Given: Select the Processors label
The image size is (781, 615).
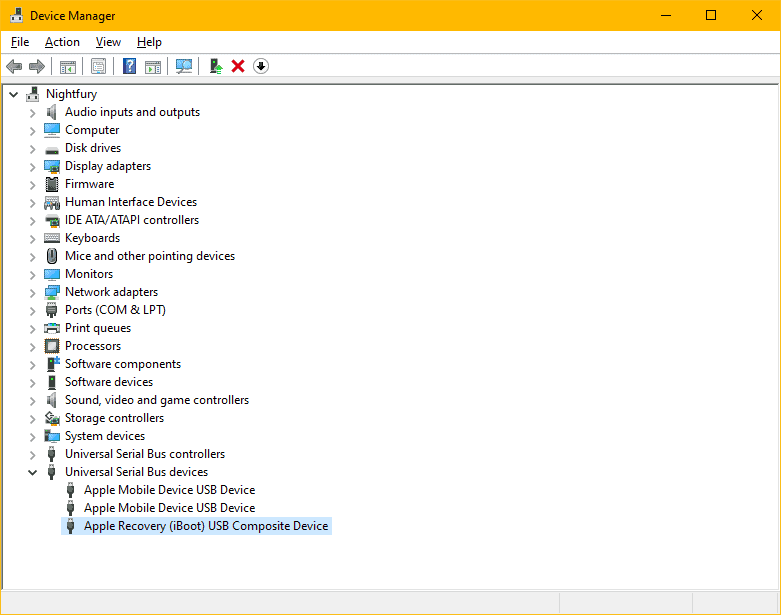Looking at the screenshot, I should 93,346.
